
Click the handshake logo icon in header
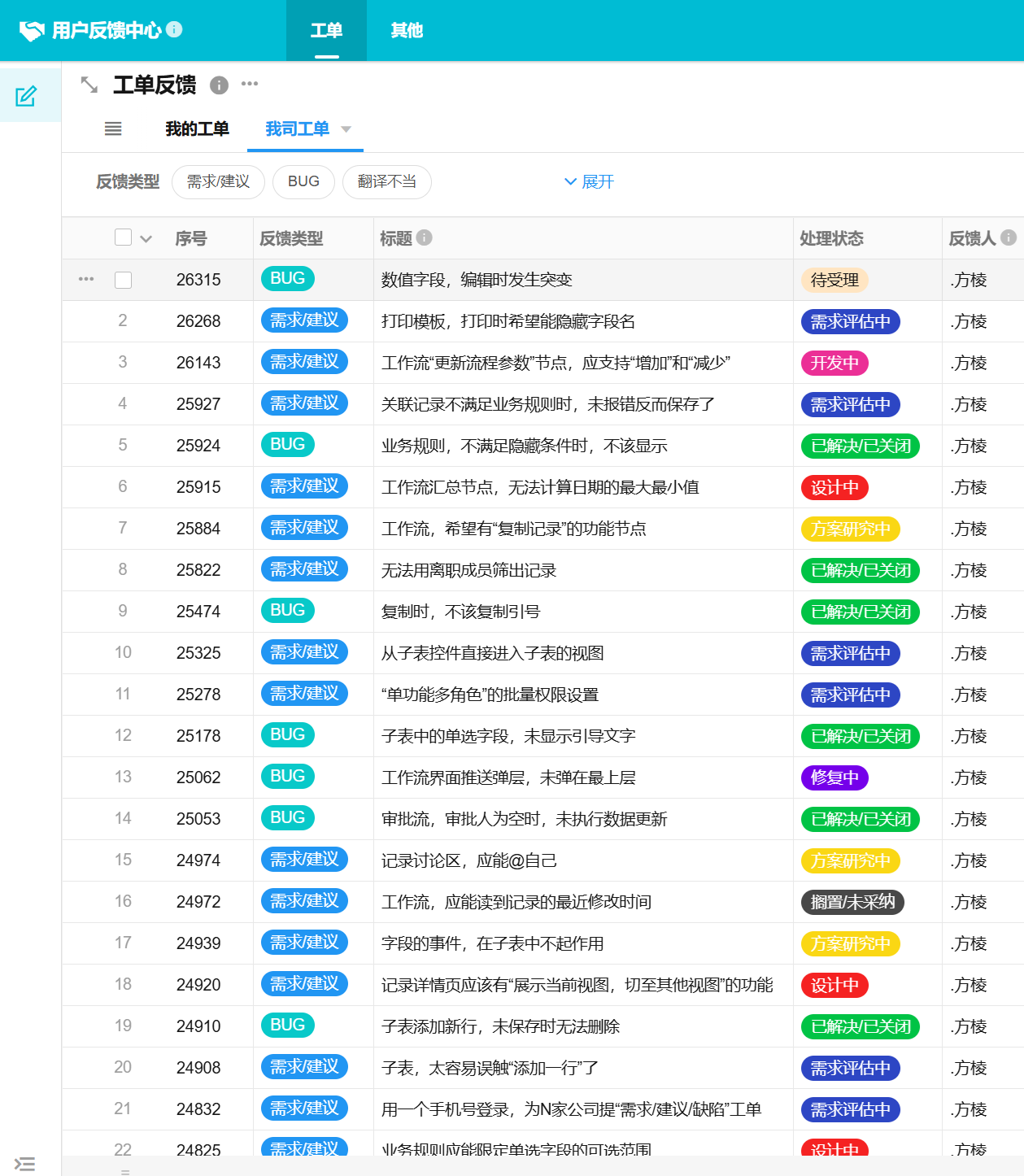32,31
